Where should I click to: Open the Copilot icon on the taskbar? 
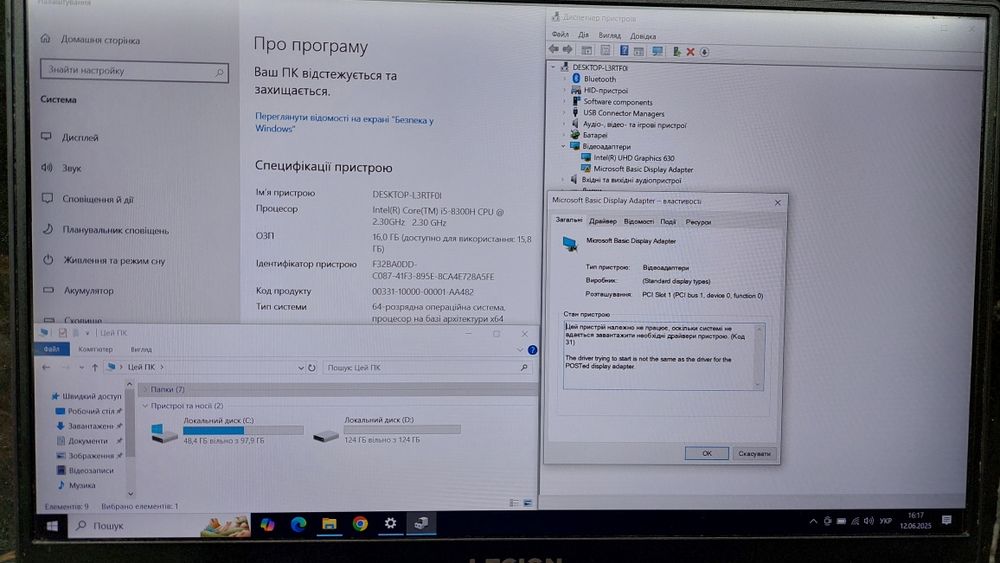click(x=267, y=524)
